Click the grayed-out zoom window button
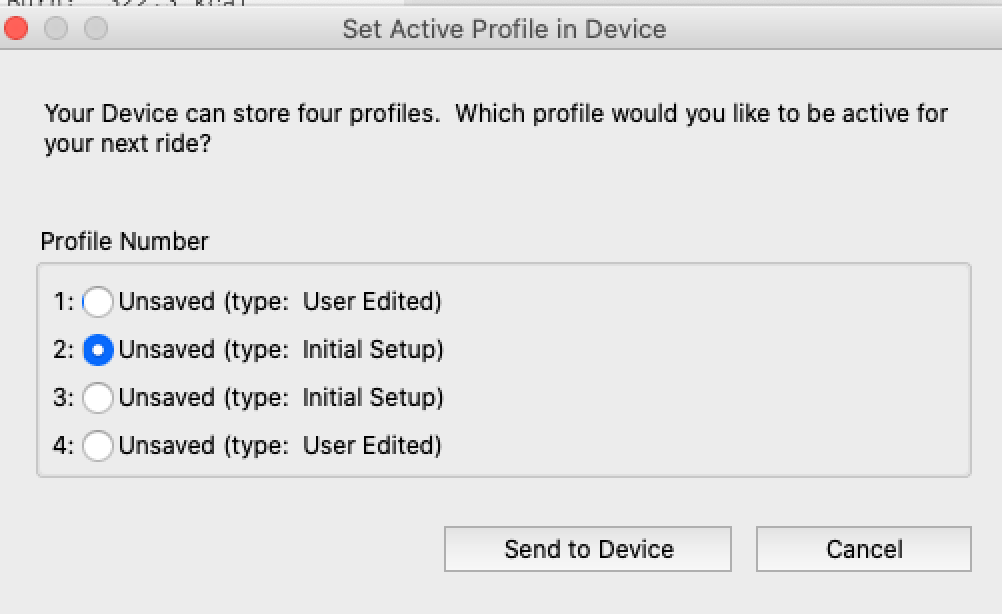 pos(95,29)
